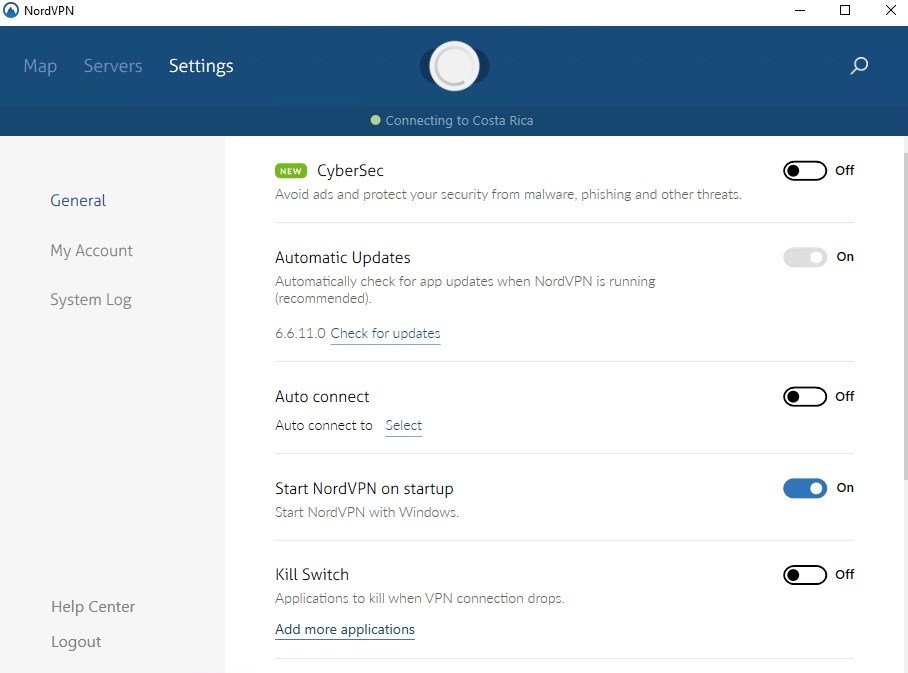This screenshot has width=908, height=673.
Task: Open the Auto connect to Select dropdown
Action: 404,426
